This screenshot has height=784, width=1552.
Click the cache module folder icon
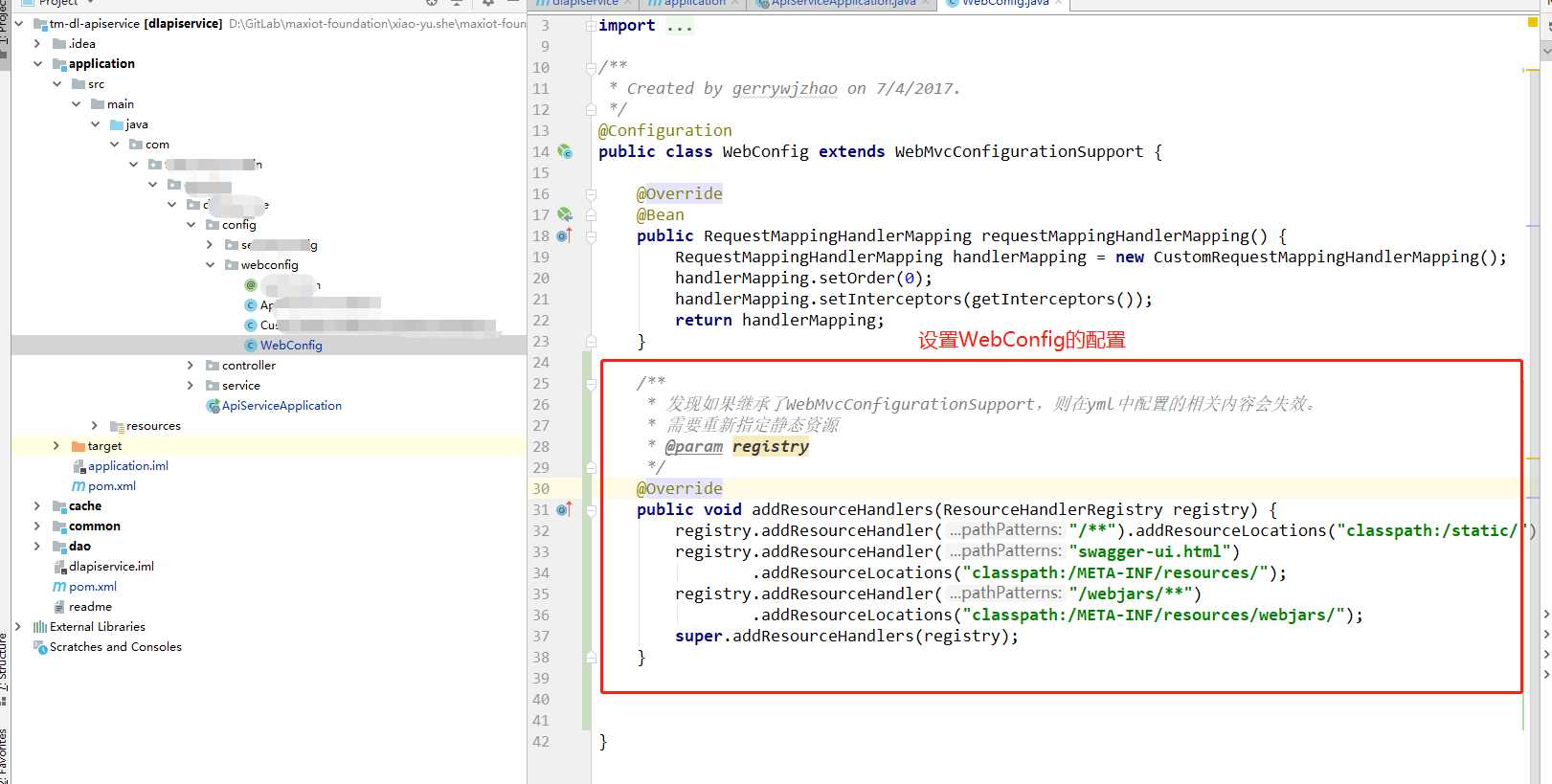tap(59, 506)
